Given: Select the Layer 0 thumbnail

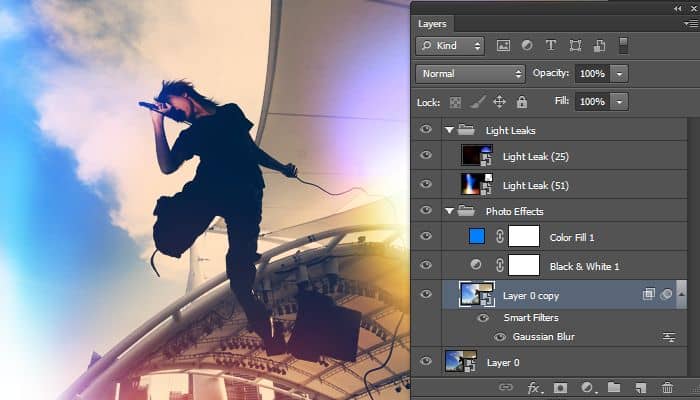Looking at the screenshot, I should pyautogui.click(x=460, y=362).
